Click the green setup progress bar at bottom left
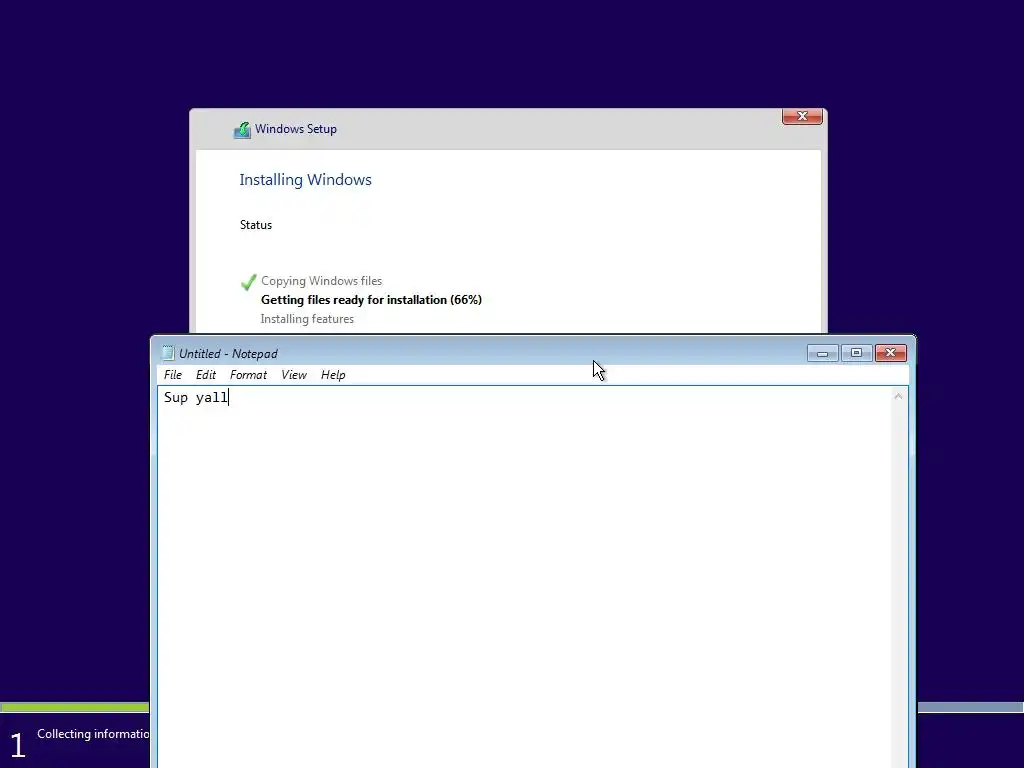Screen dimensions: 1024x768 point(74,707)
